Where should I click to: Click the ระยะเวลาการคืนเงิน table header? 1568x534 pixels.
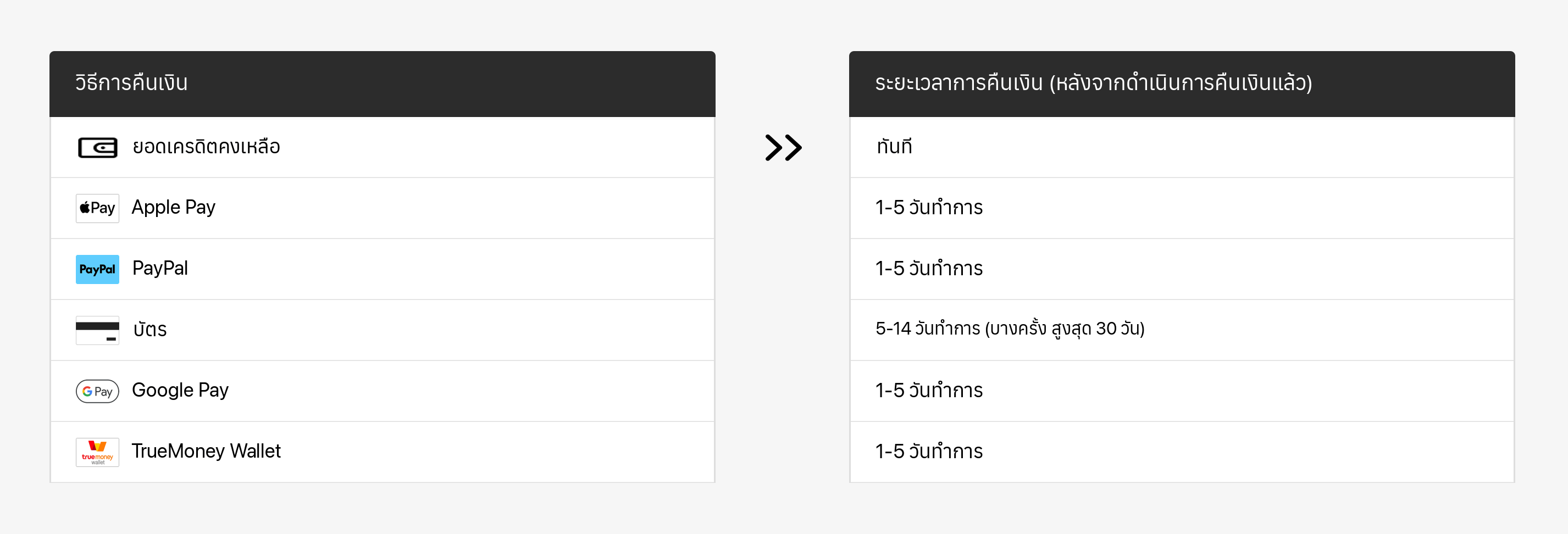coord(1093,83)
